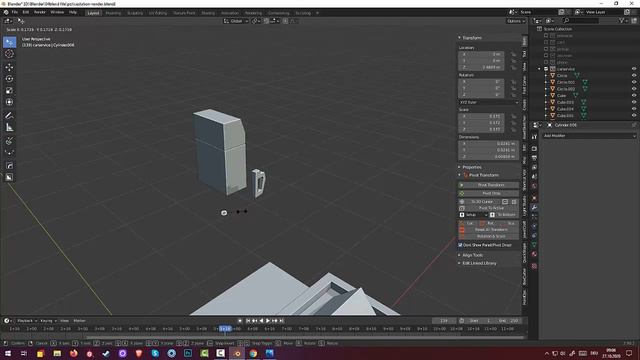Toggle the snap magnet in viewport header

266,21
